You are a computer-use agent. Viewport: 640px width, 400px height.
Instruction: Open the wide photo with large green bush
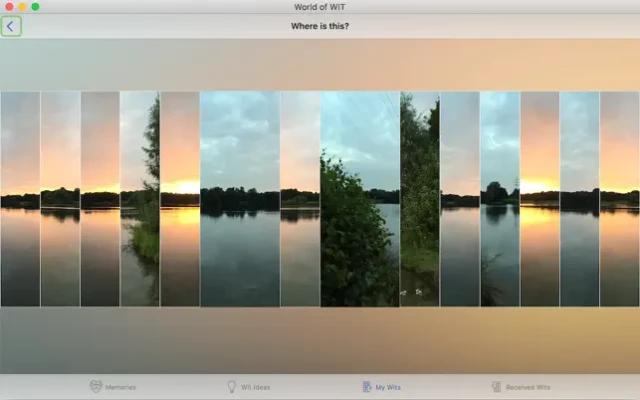pos(360,199)
